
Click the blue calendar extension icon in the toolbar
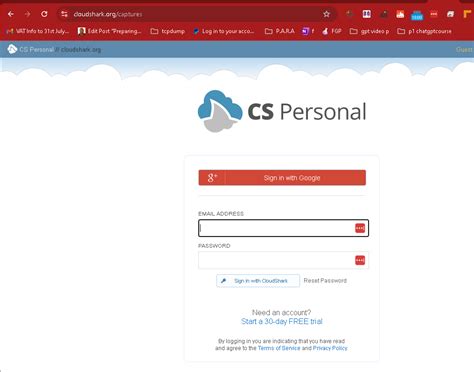(417, 15)
